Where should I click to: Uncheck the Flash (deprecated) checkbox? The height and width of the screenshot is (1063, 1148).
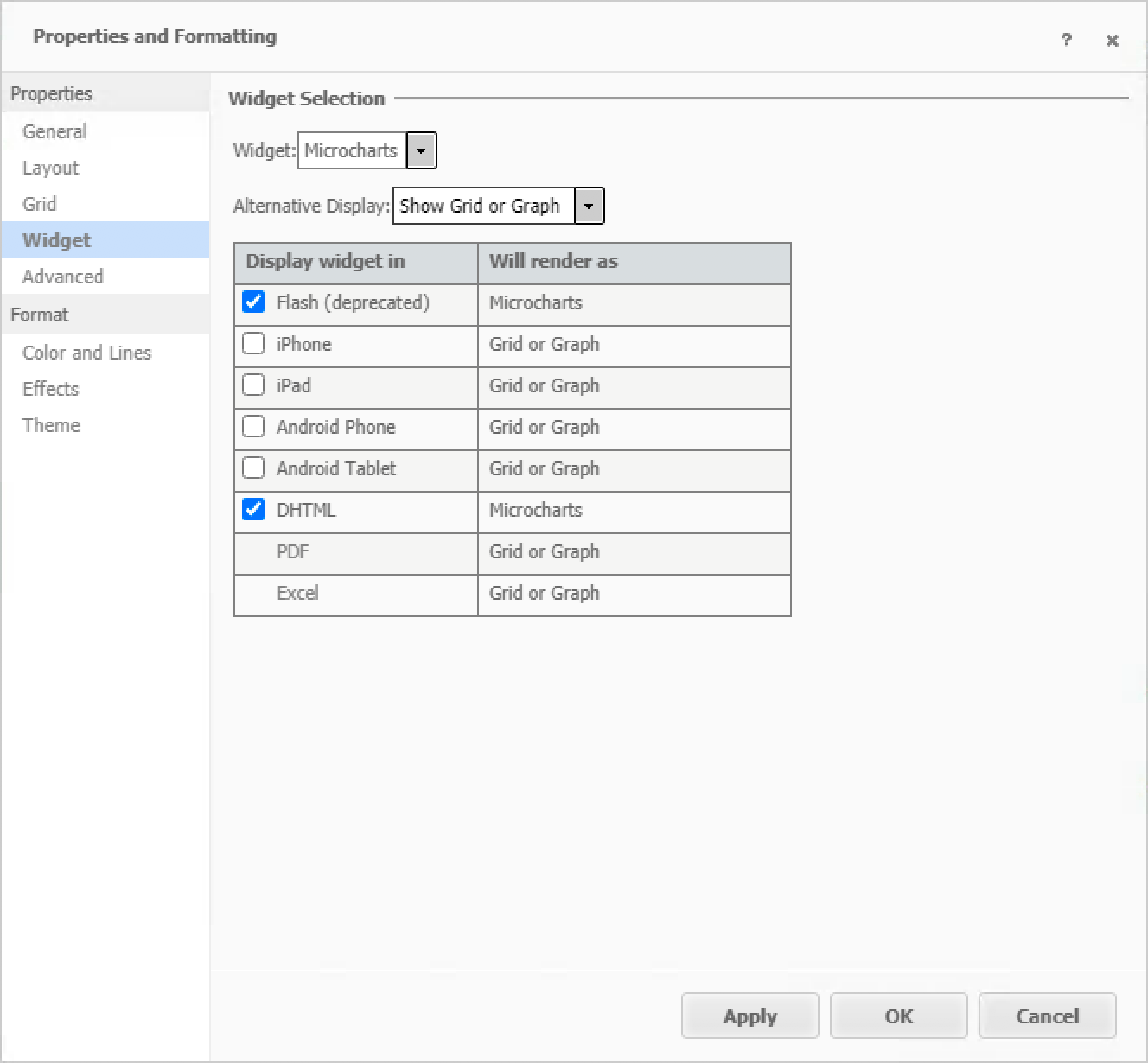253,302
